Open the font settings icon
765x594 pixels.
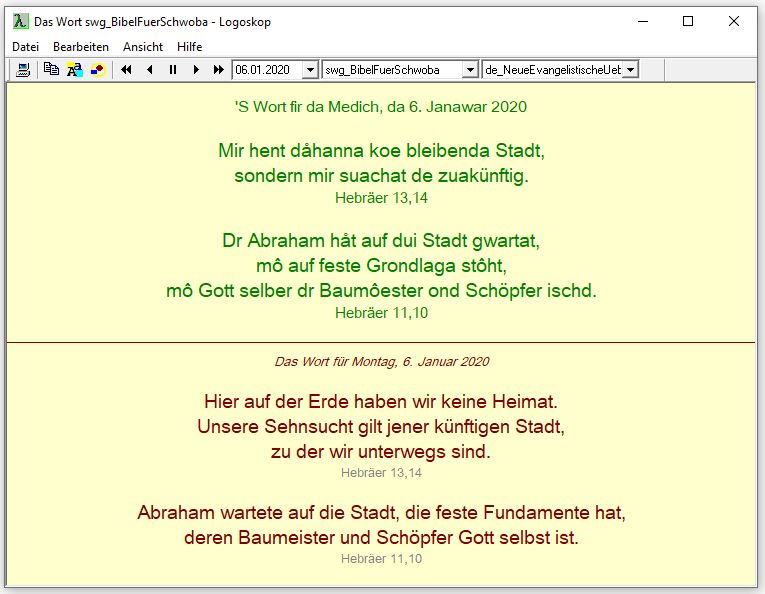point(75,70)
